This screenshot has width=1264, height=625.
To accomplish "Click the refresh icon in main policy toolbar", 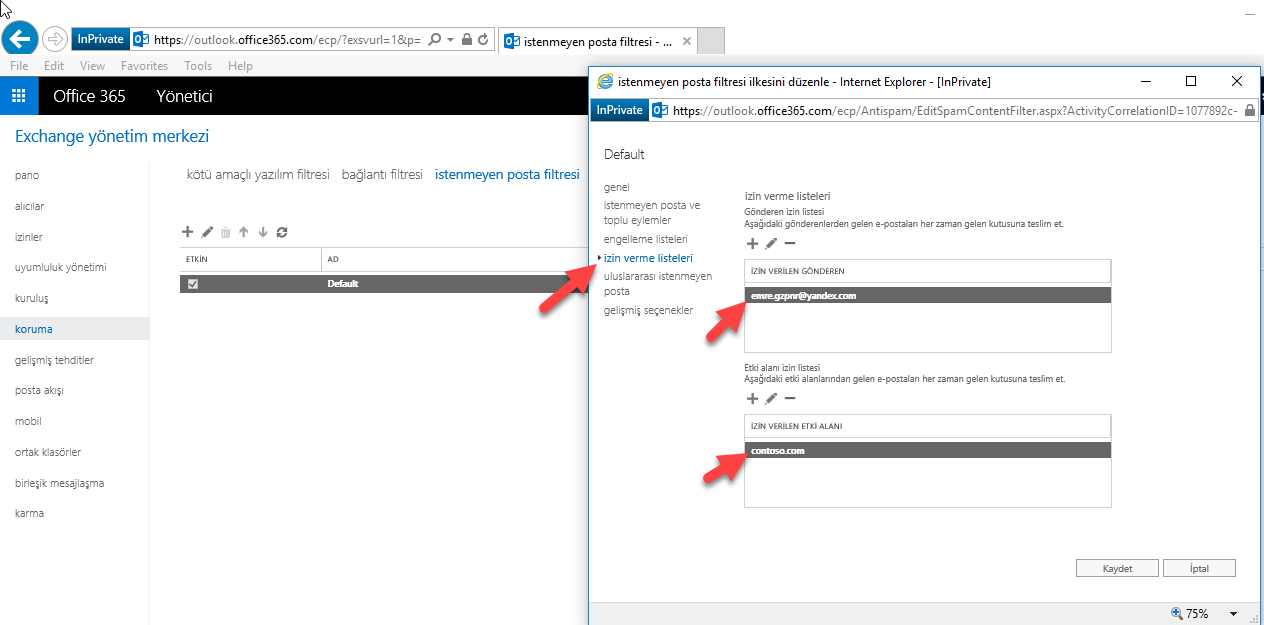I will coord(282,232).
